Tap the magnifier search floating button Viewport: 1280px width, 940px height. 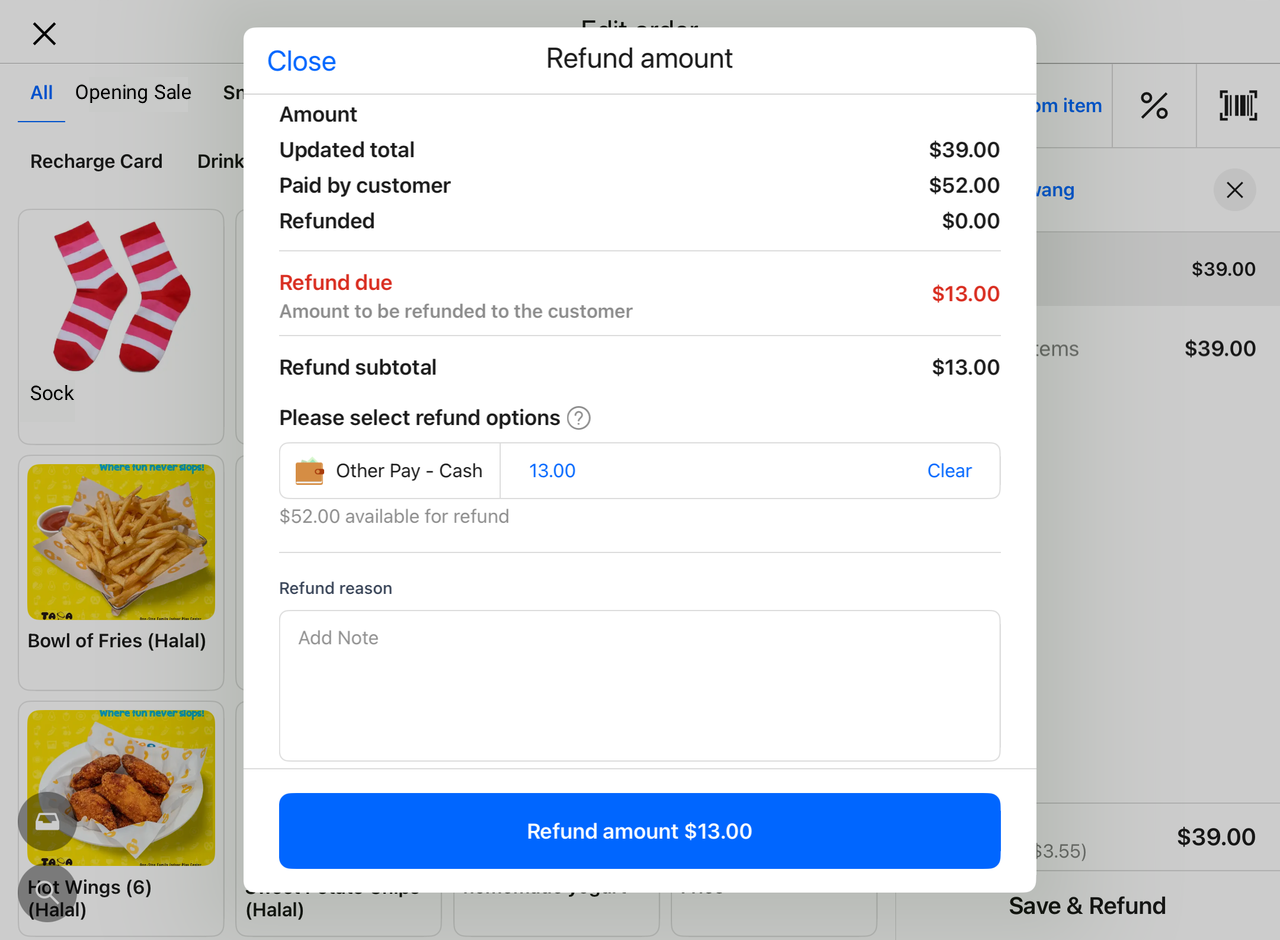[x=46, y=892]
